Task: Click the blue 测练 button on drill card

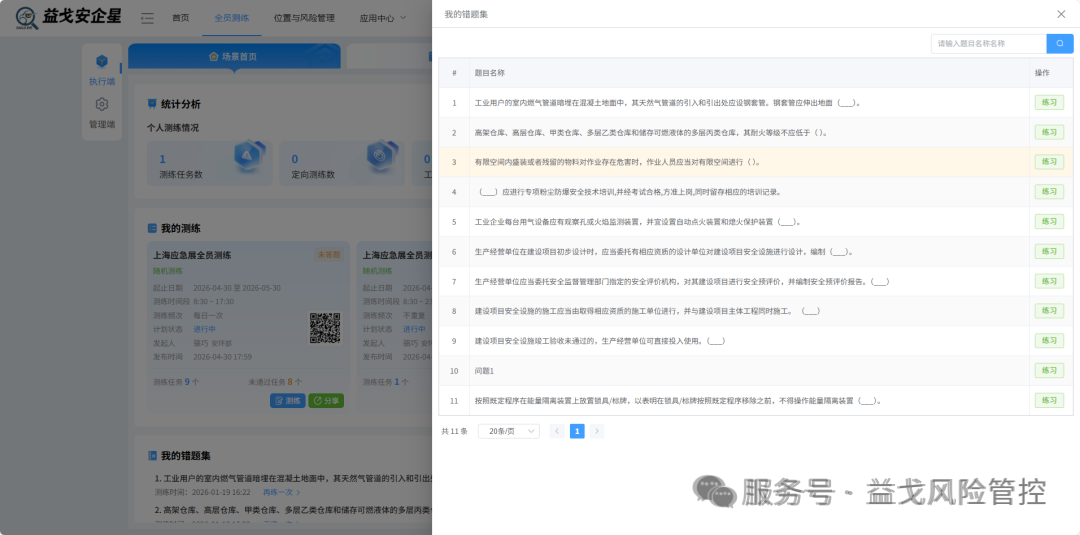Action: click(287, 401)
